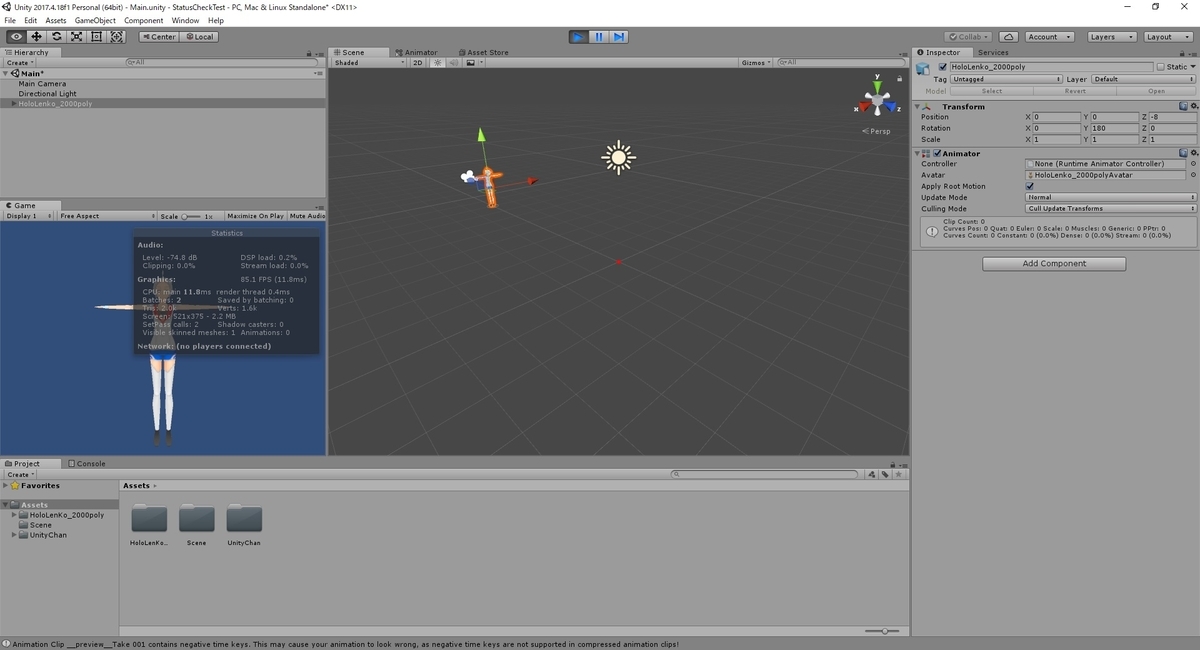This screenshot has height=650, width=1200.
Task: Click the Step frame button
Action: coord(619,37)
